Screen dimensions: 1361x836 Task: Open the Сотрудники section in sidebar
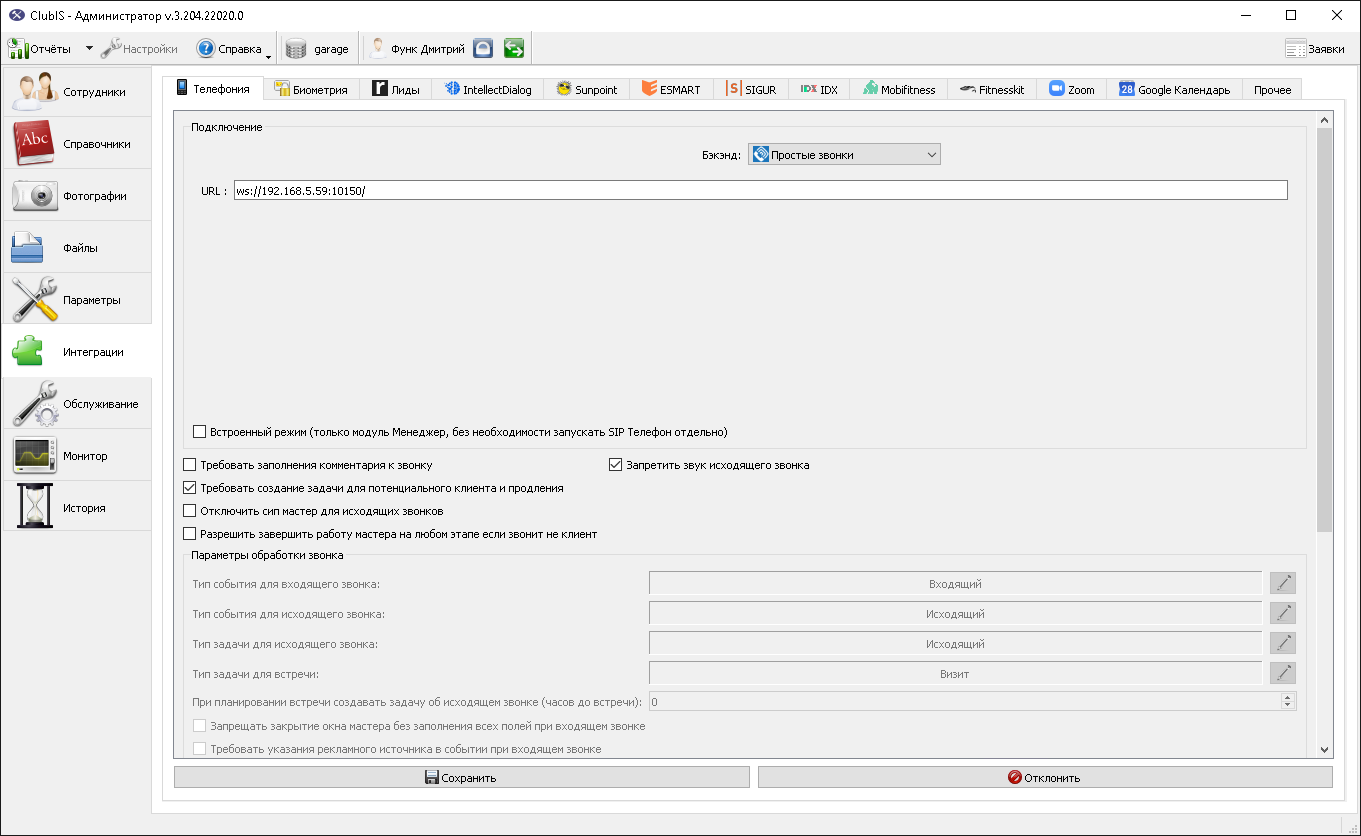[x=77, y=91]
